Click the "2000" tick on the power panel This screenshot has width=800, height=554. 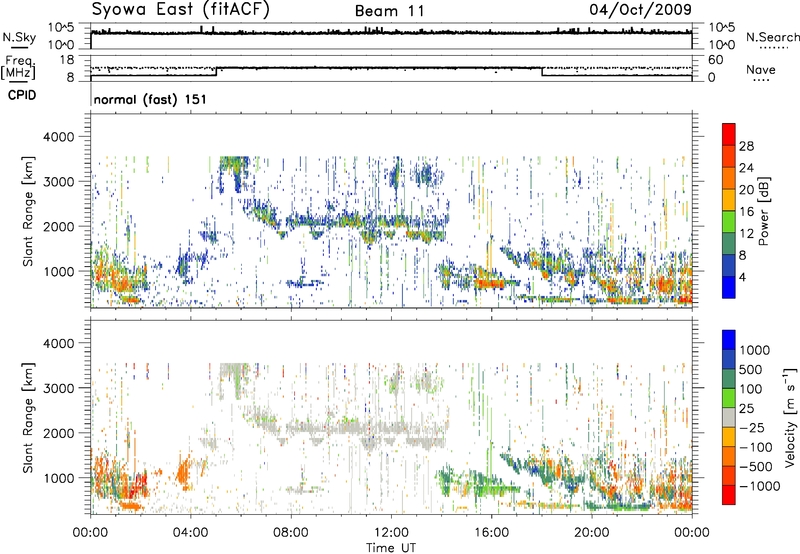tap(59, 226)
